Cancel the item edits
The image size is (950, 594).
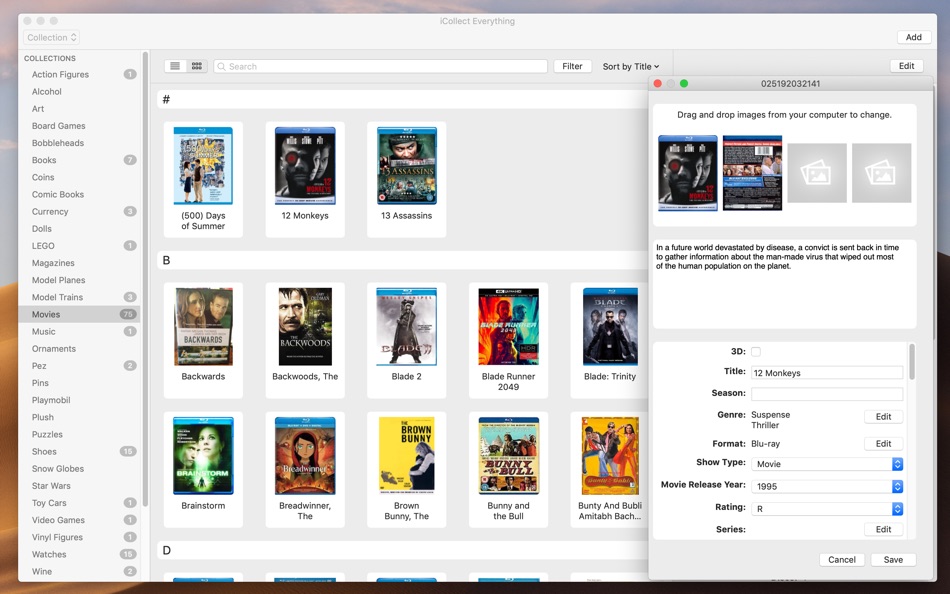(x=842, y=559)
